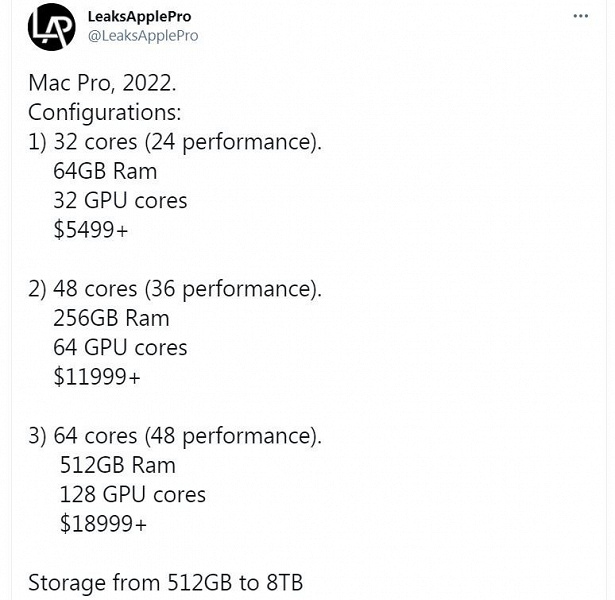Click the $18999+ price text
Viewport: 615px width, 600px height.
point(103,524)
